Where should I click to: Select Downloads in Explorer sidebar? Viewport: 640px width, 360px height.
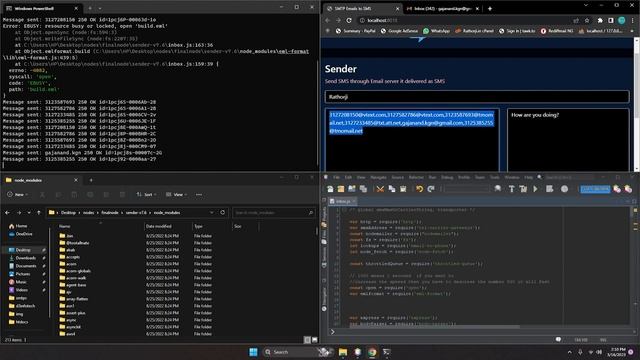pyautogui.click(x=26, y=258)
